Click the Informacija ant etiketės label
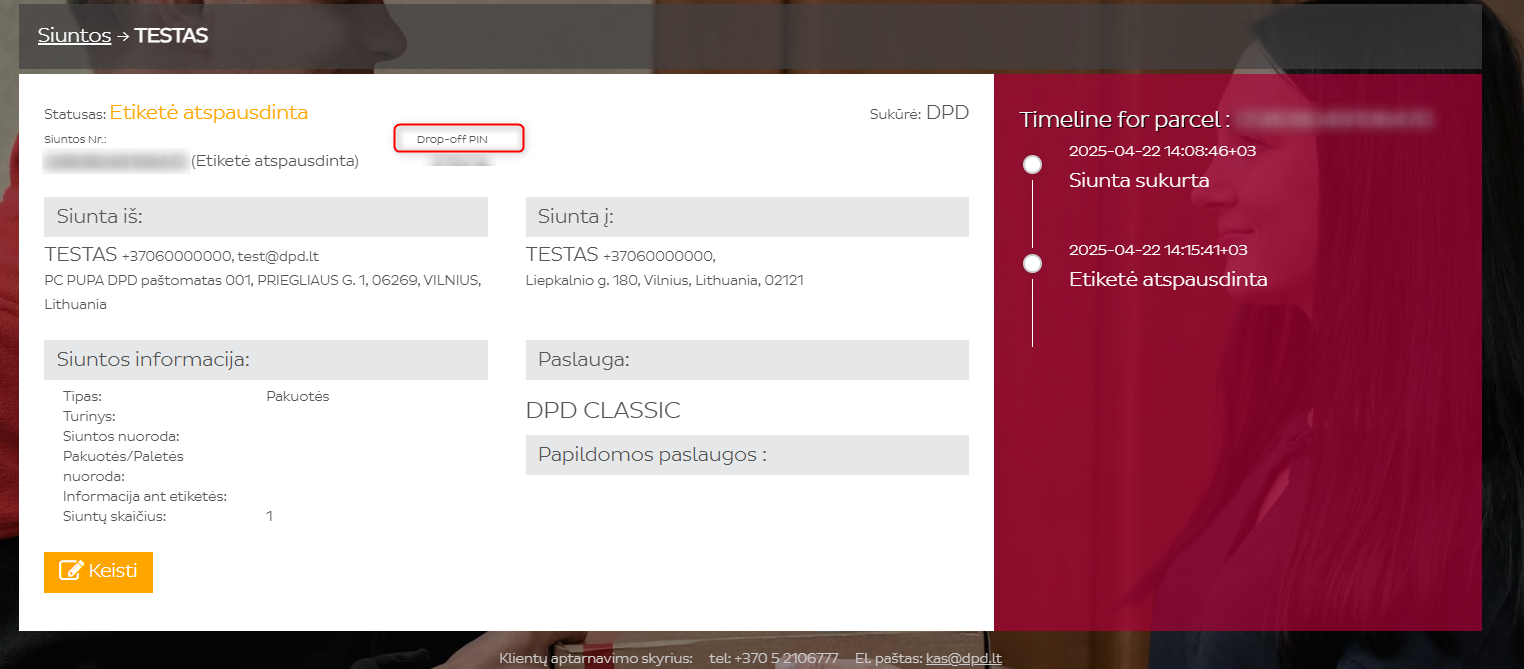 [145, 496]
